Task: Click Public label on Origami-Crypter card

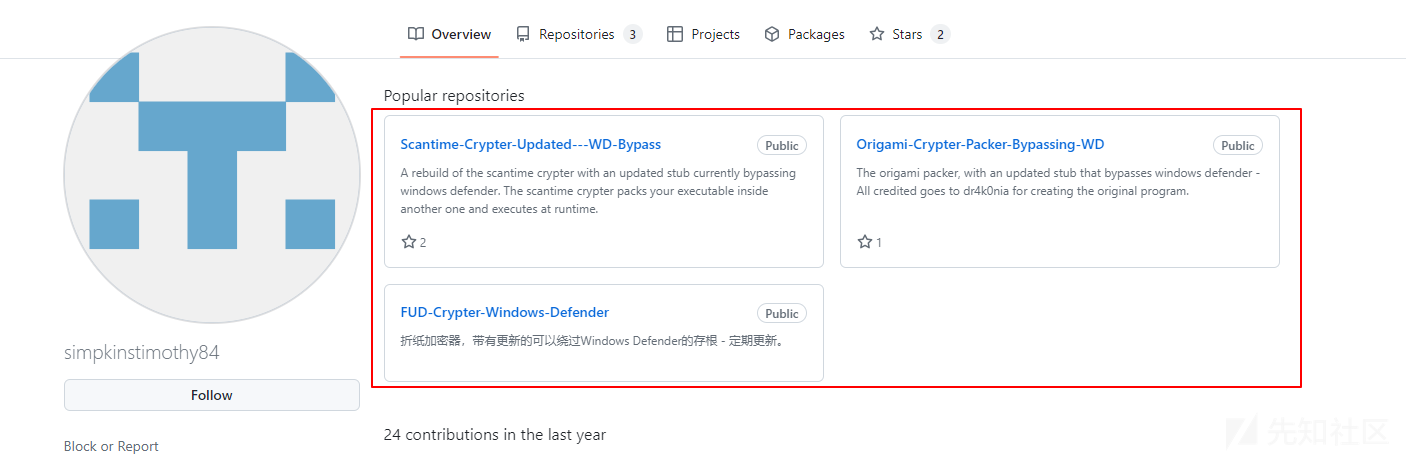Action: coord(1238,145)
